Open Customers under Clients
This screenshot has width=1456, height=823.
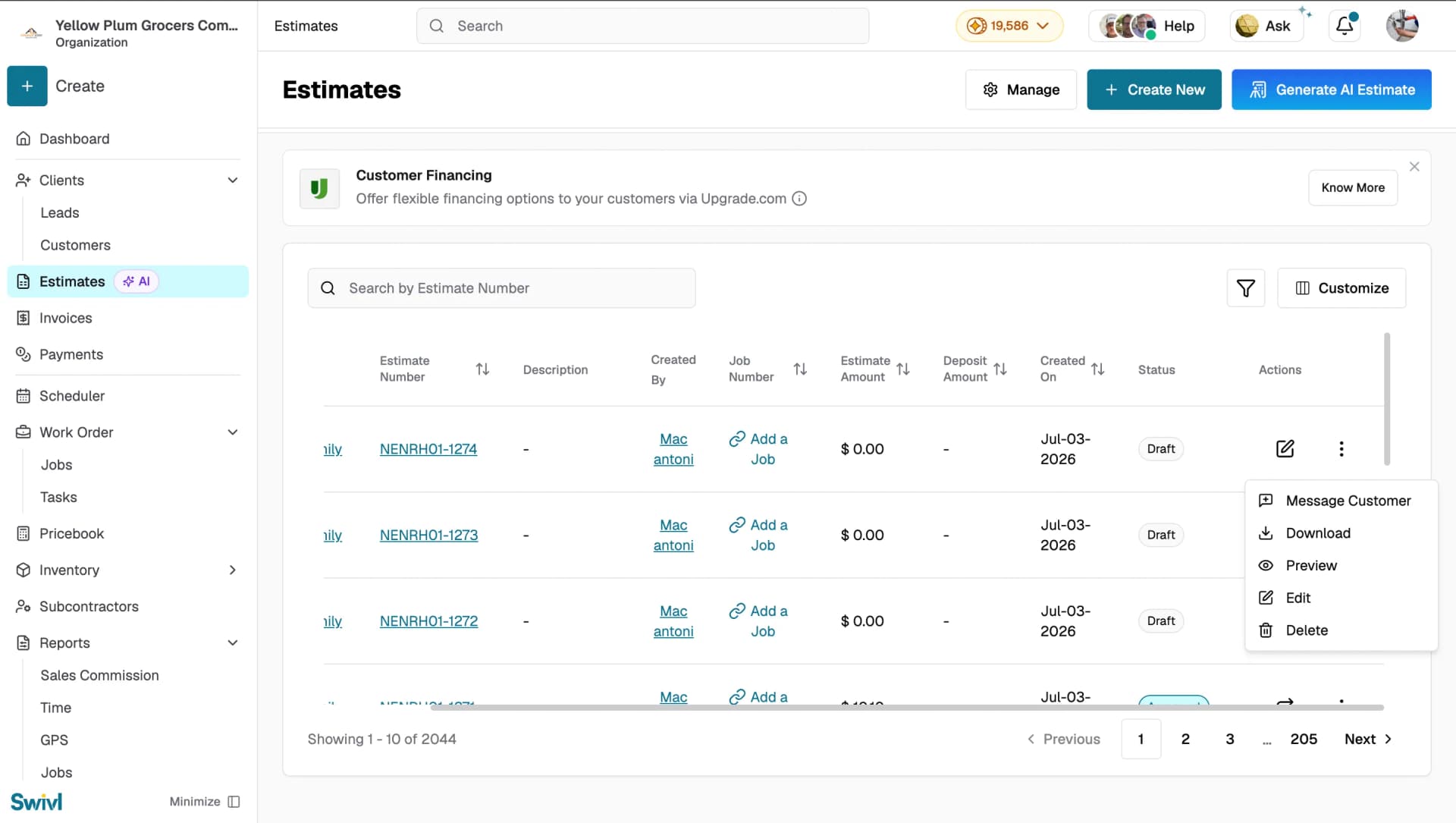pos(75,245)
